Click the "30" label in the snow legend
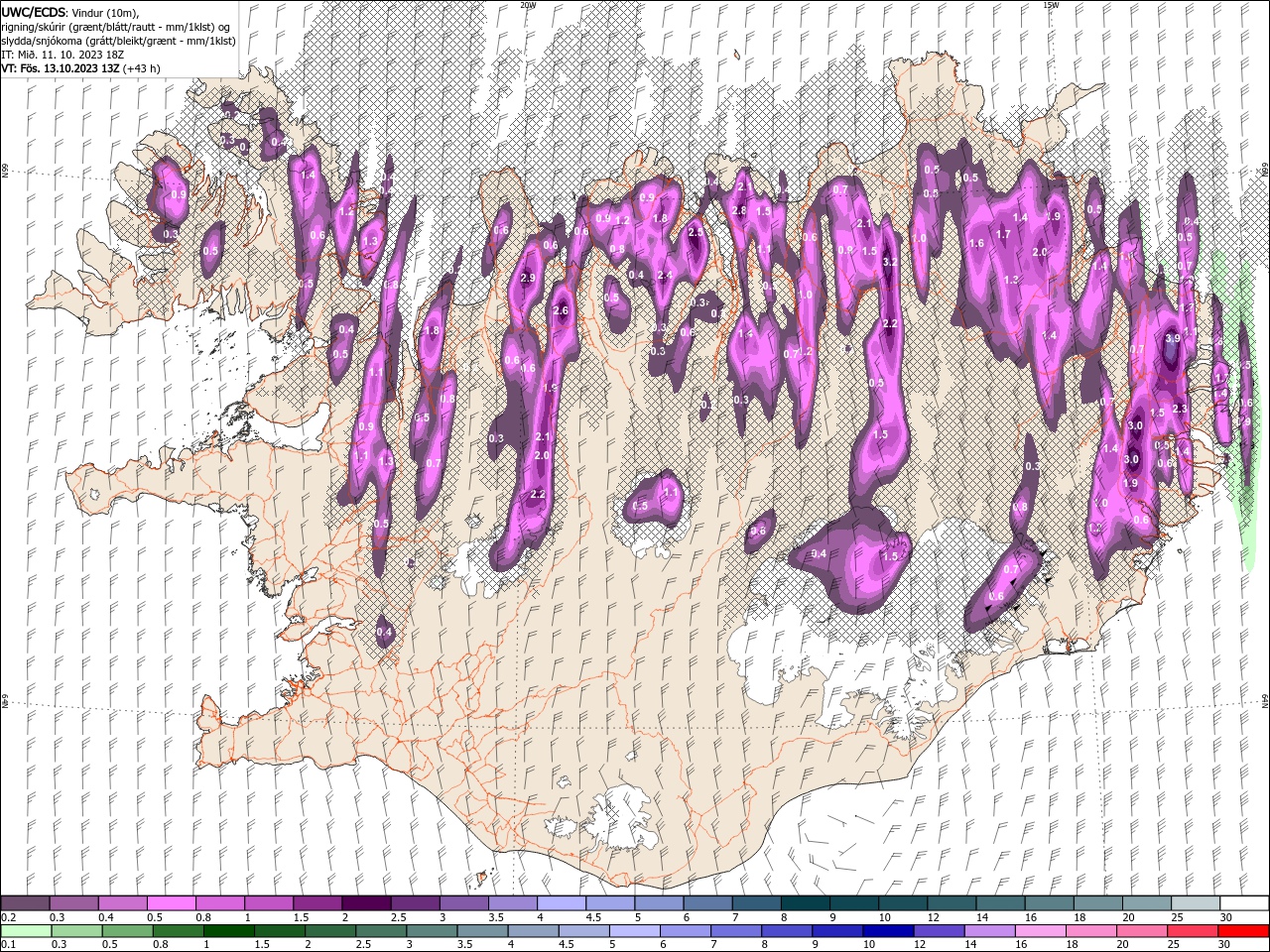 (x=1225, y=917)
